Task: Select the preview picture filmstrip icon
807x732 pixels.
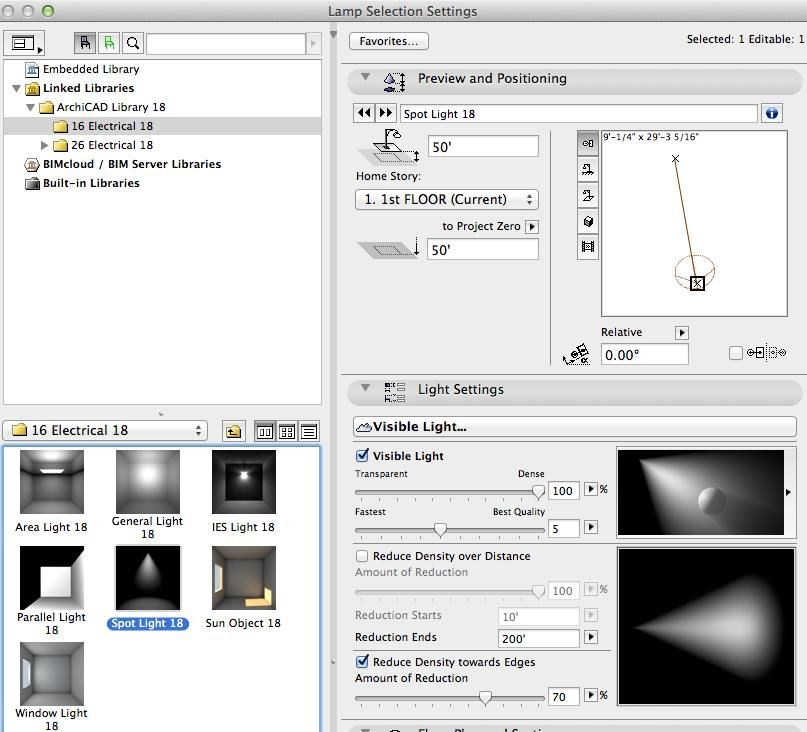Action: tap(588, 247)
